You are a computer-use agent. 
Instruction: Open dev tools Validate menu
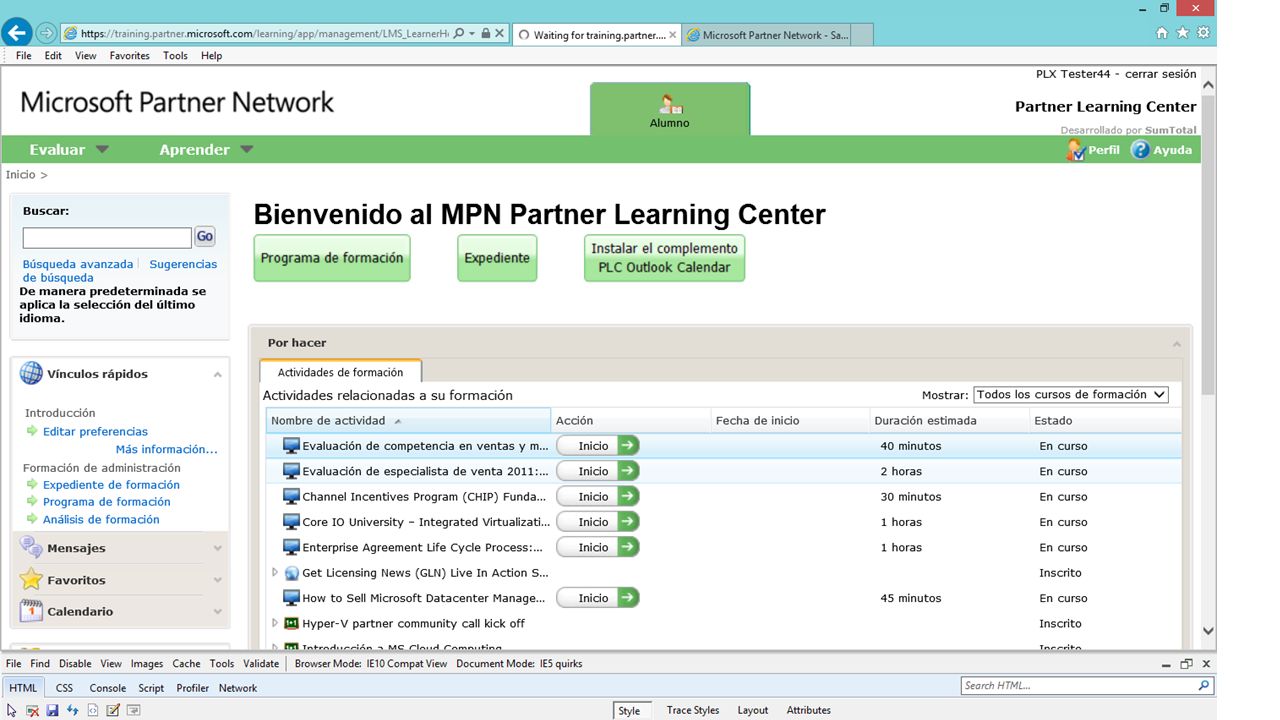tap(261, 664)
